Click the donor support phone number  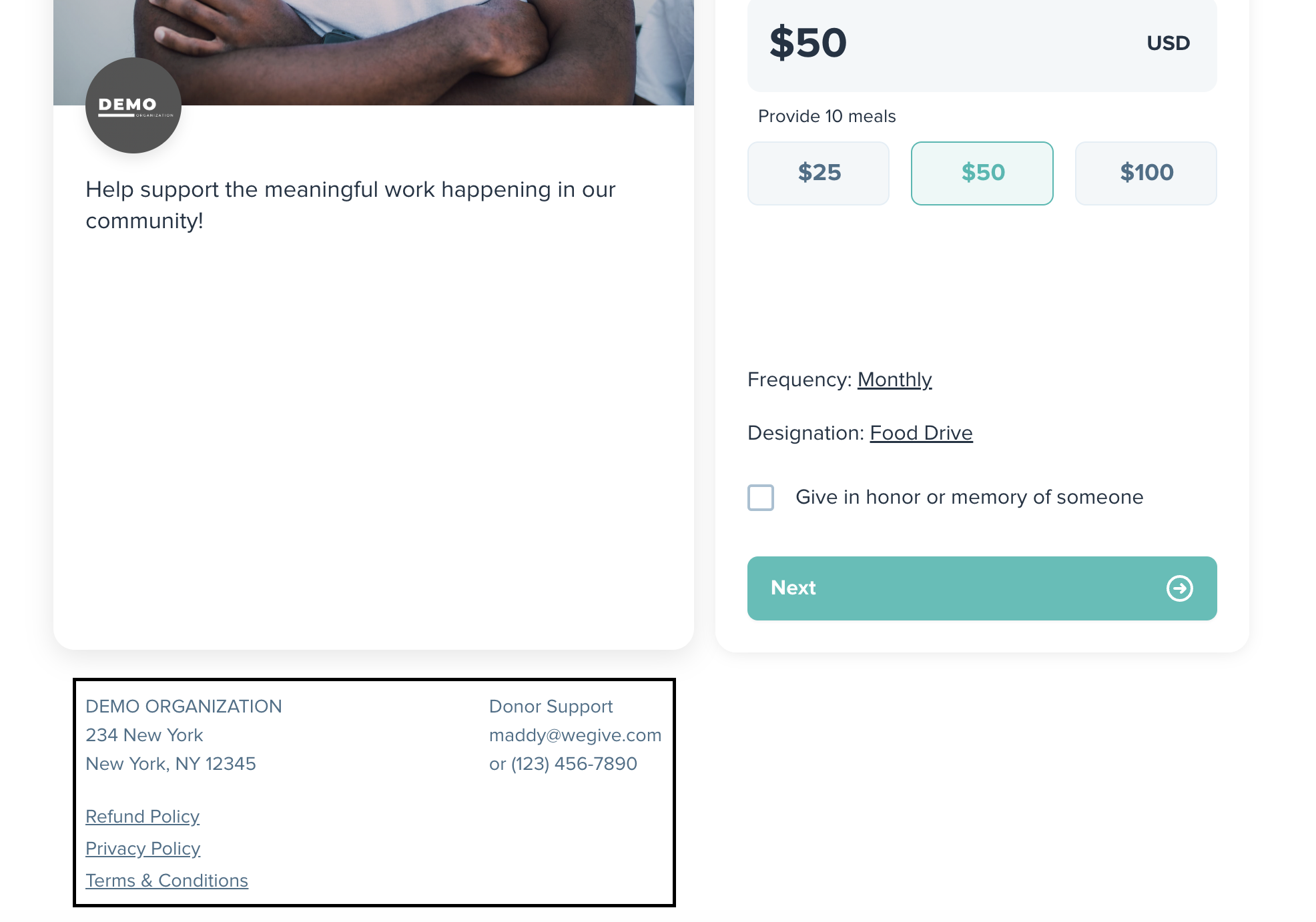[574, 764]
